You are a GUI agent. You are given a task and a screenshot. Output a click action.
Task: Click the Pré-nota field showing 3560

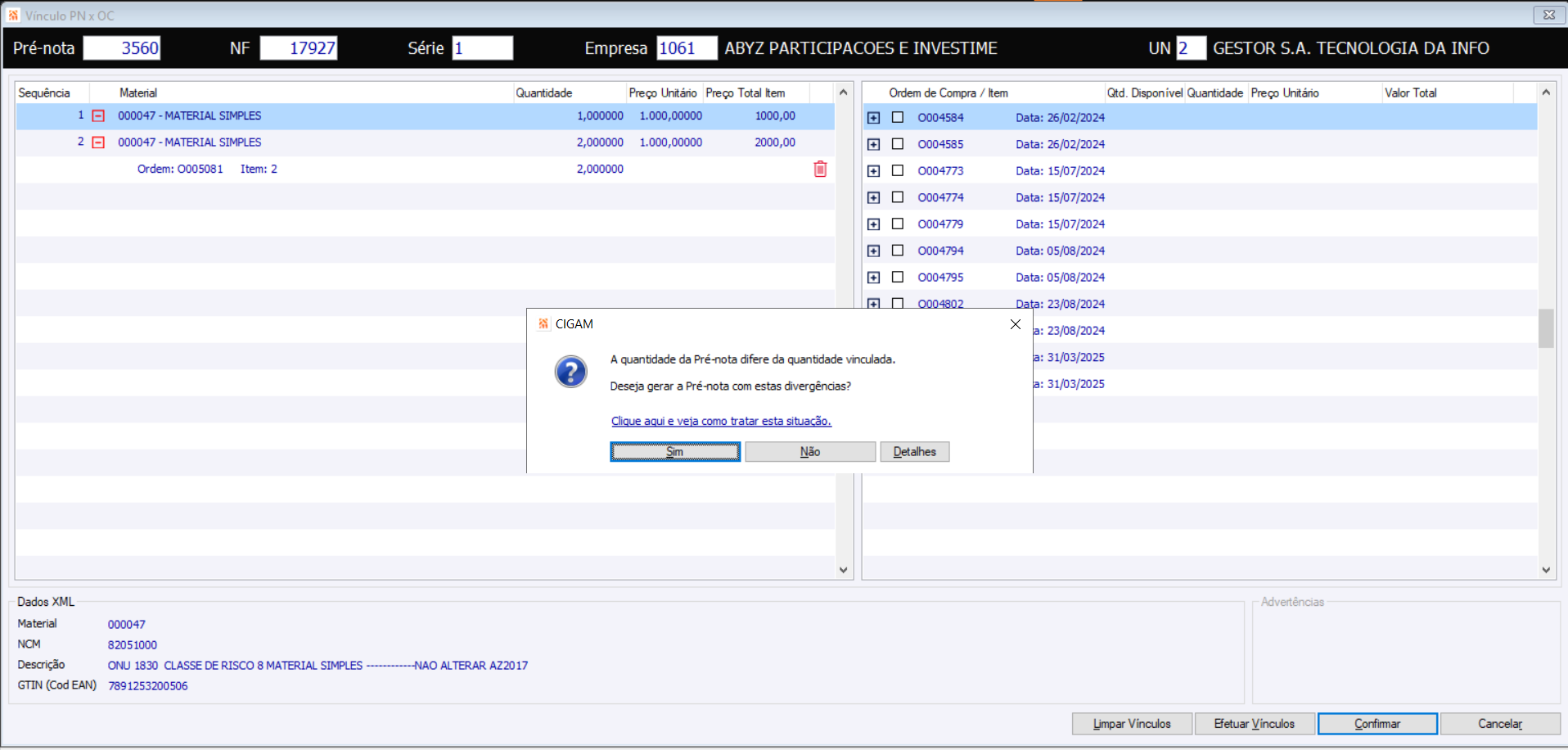[122, 48]
